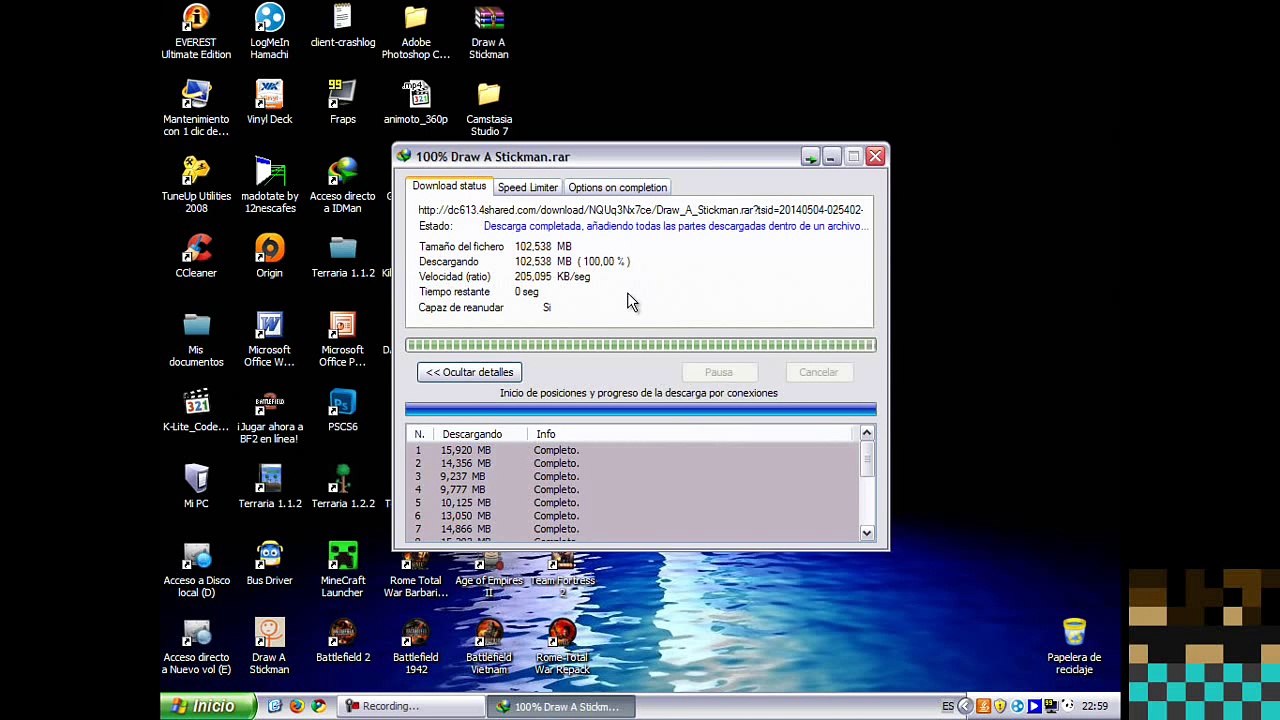The height and width of the screenshot is (720, 1280).
Task: Click the blue connections progress bar
Action: pos(640,409)
